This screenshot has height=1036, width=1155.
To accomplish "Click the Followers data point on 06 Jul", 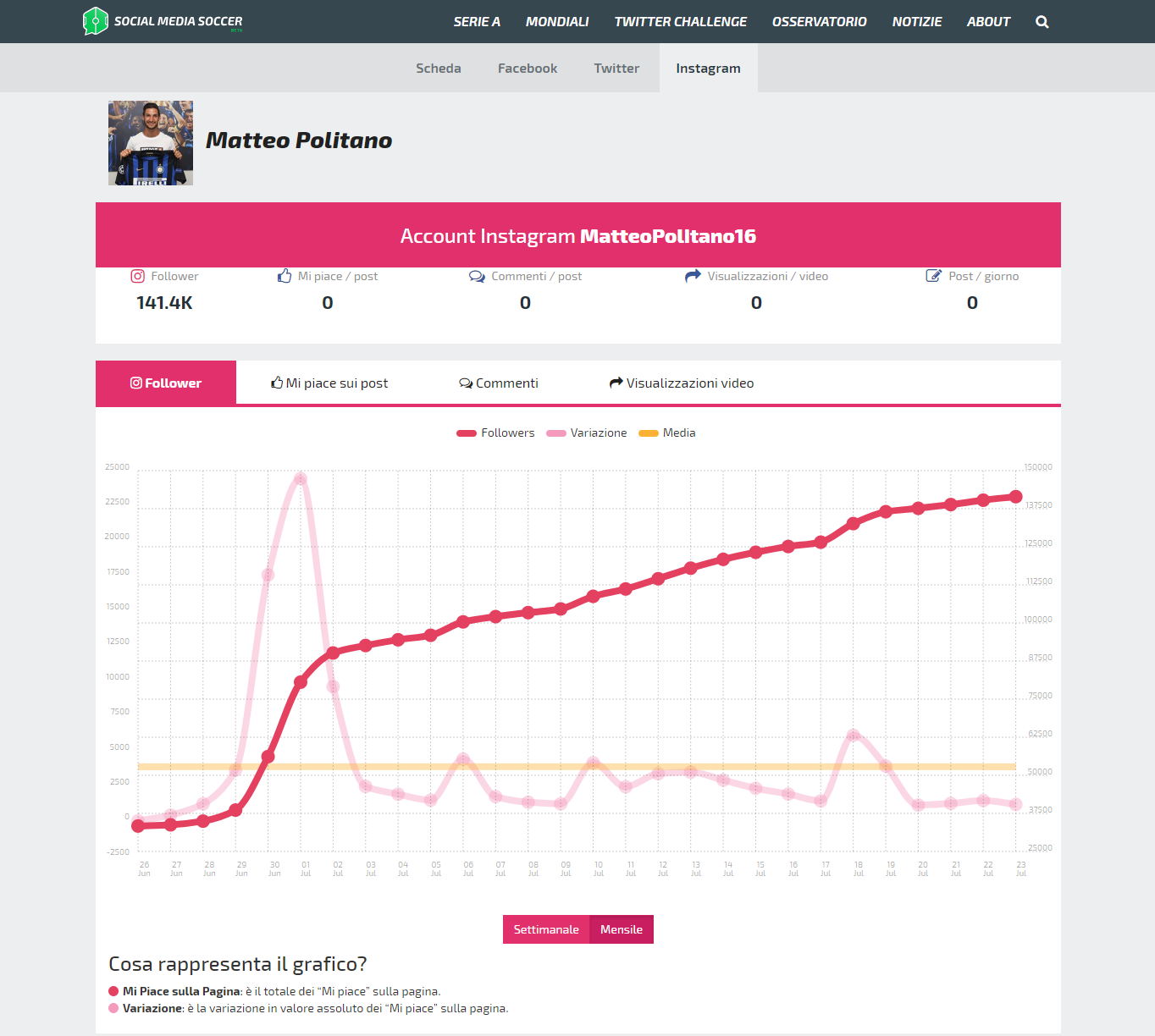I will pyautogui.click(x=463, y=621).
